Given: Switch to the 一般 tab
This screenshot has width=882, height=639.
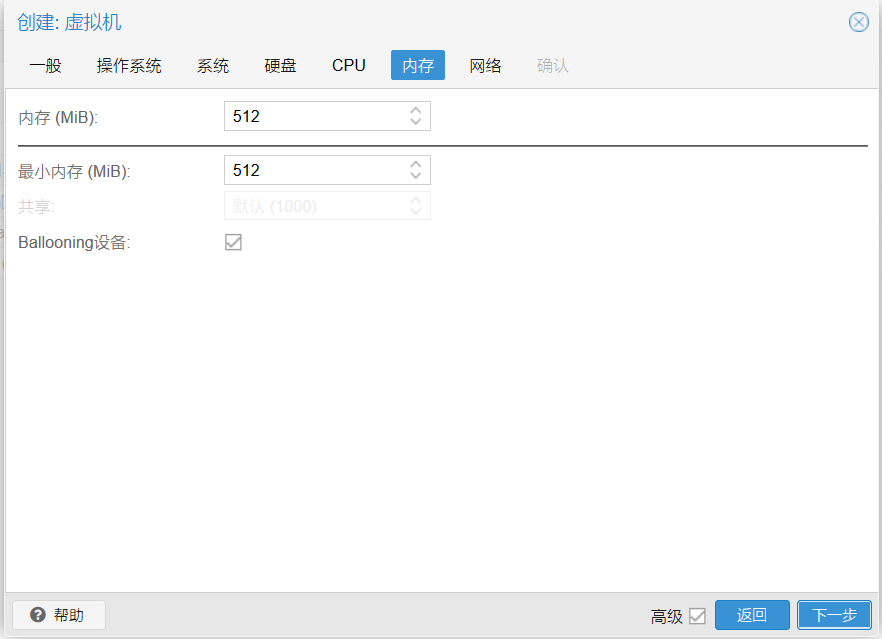Looking at the screenshot, I should click(45, 66).
